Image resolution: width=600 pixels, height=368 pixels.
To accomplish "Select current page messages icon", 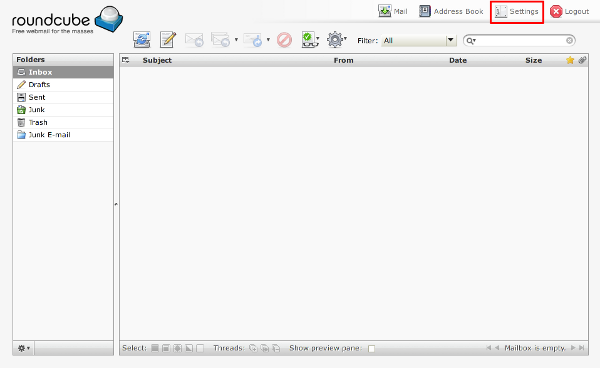I will pyautogui.click(x=166, y=348).
